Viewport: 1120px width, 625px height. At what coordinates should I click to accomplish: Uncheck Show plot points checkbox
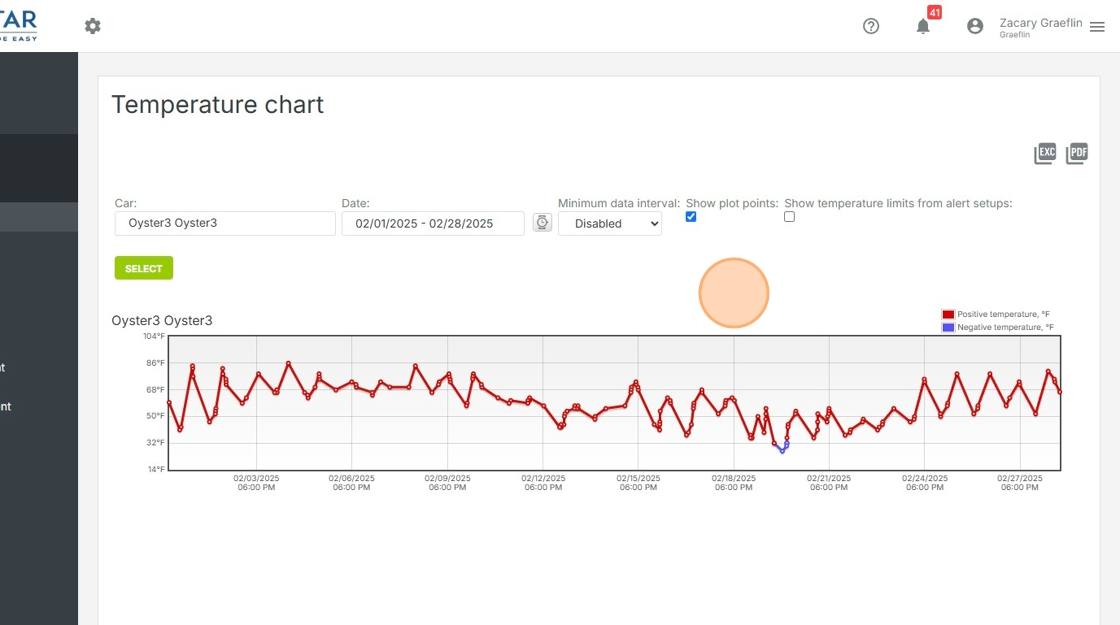[691, 216]
